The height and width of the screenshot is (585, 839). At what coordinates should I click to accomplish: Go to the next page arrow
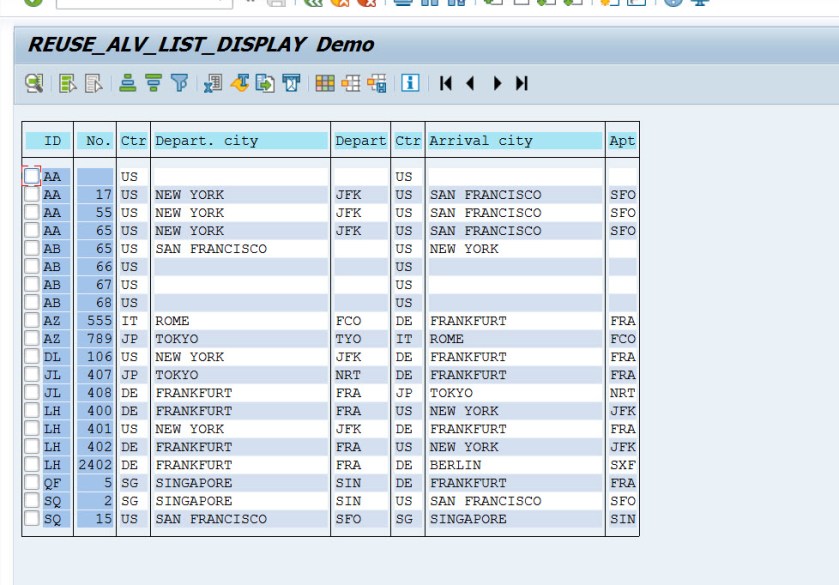(497, 84)
